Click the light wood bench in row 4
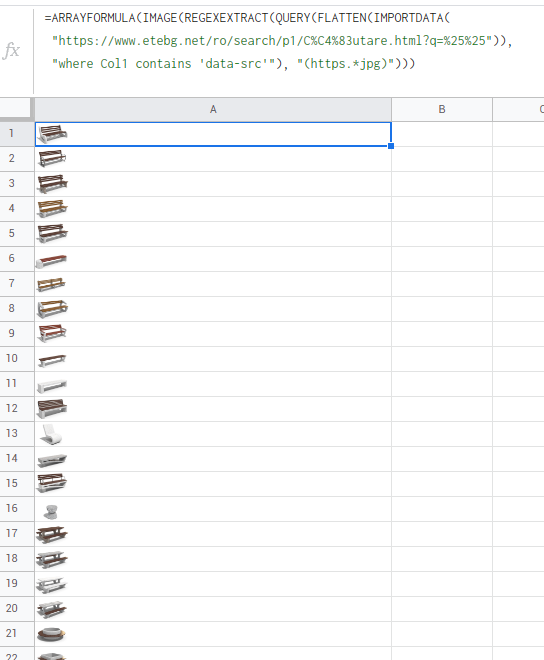Screen dimensions: 544x660 (52, 208)
